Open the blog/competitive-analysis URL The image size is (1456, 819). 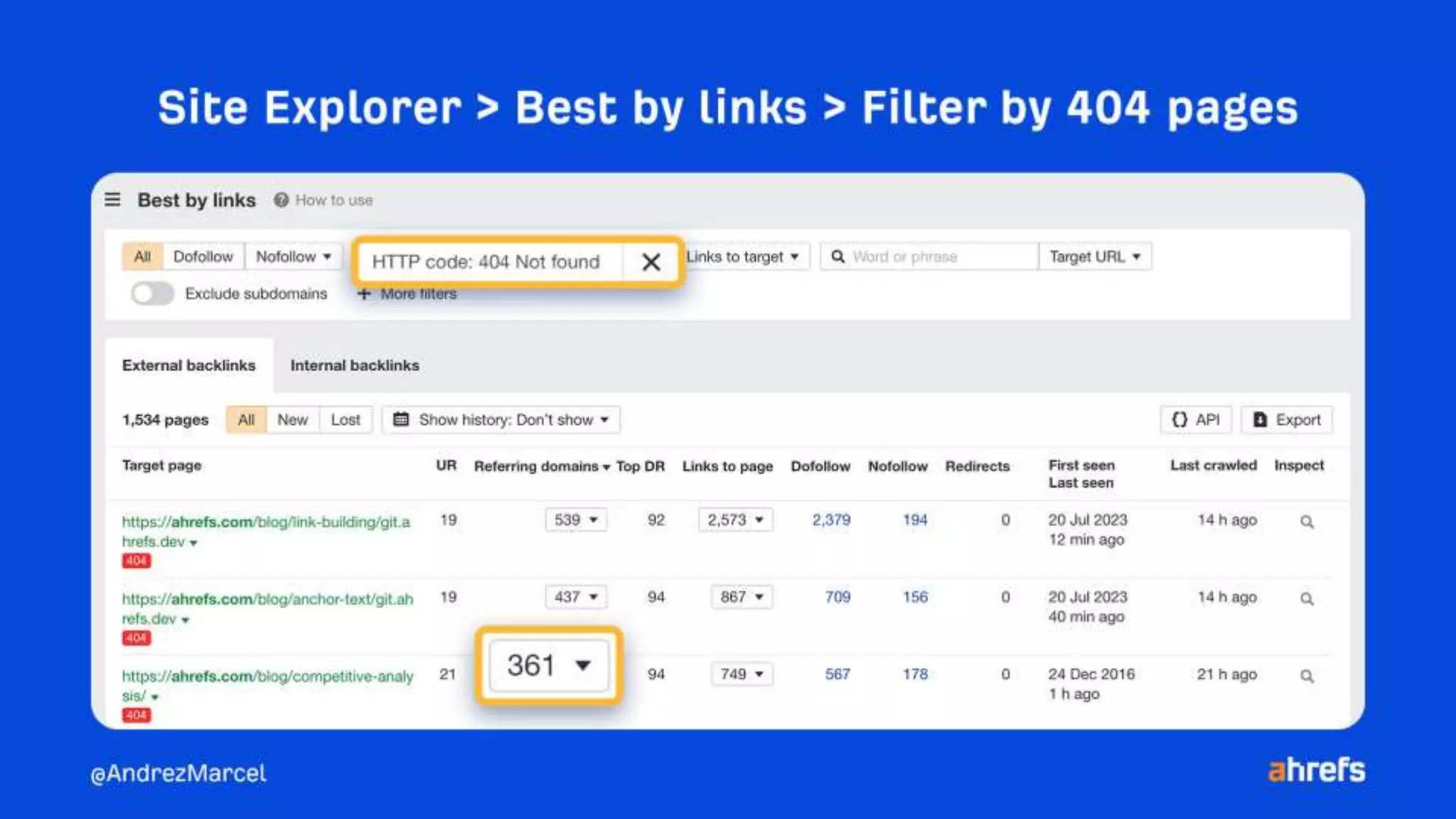267,685
